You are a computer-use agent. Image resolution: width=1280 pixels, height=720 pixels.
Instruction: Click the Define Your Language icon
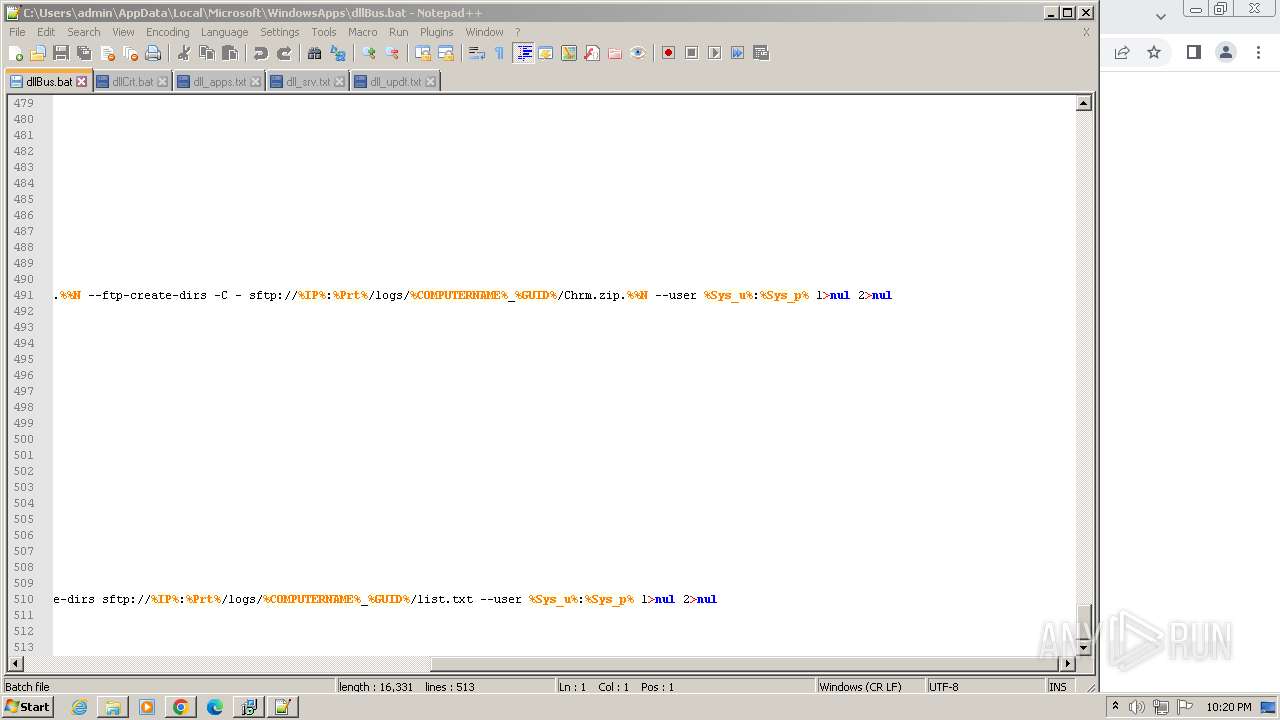coord(546,53)
